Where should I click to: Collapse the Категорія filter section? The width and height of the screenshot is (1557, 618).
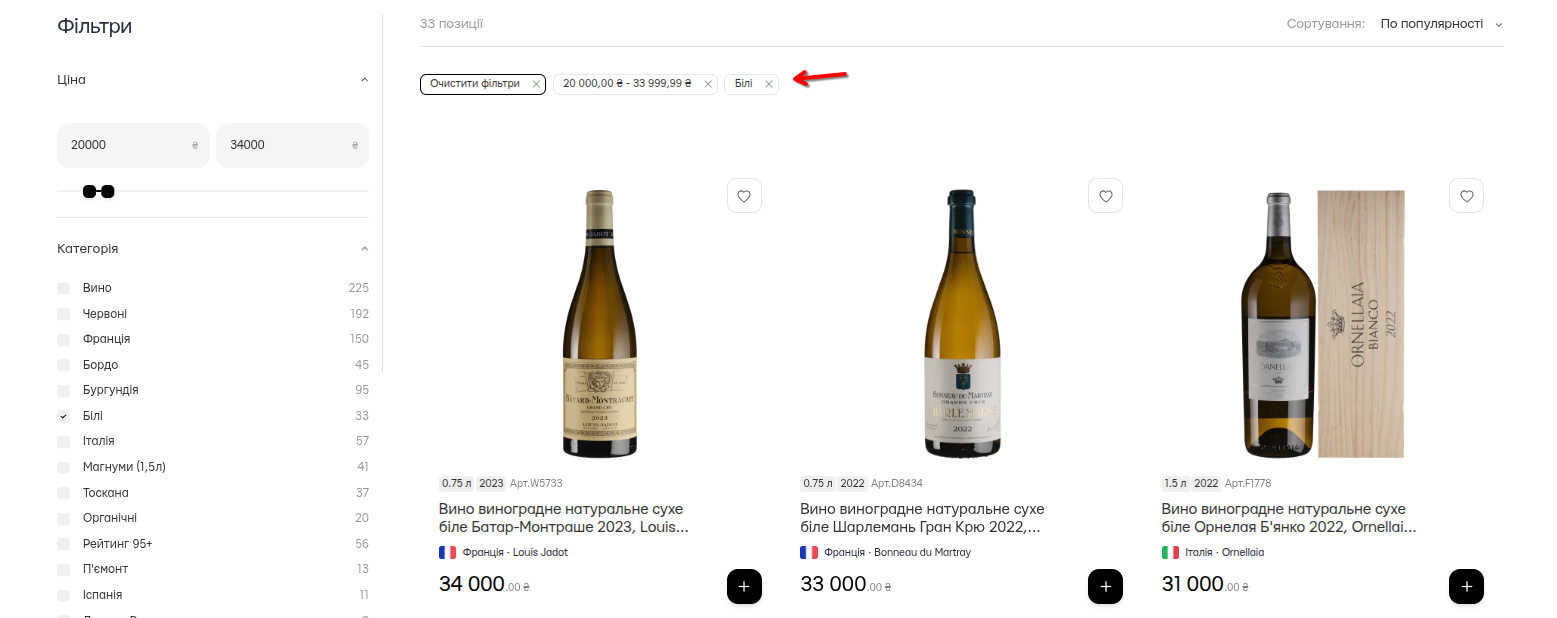pyautogui.click(x=364, y=249)
